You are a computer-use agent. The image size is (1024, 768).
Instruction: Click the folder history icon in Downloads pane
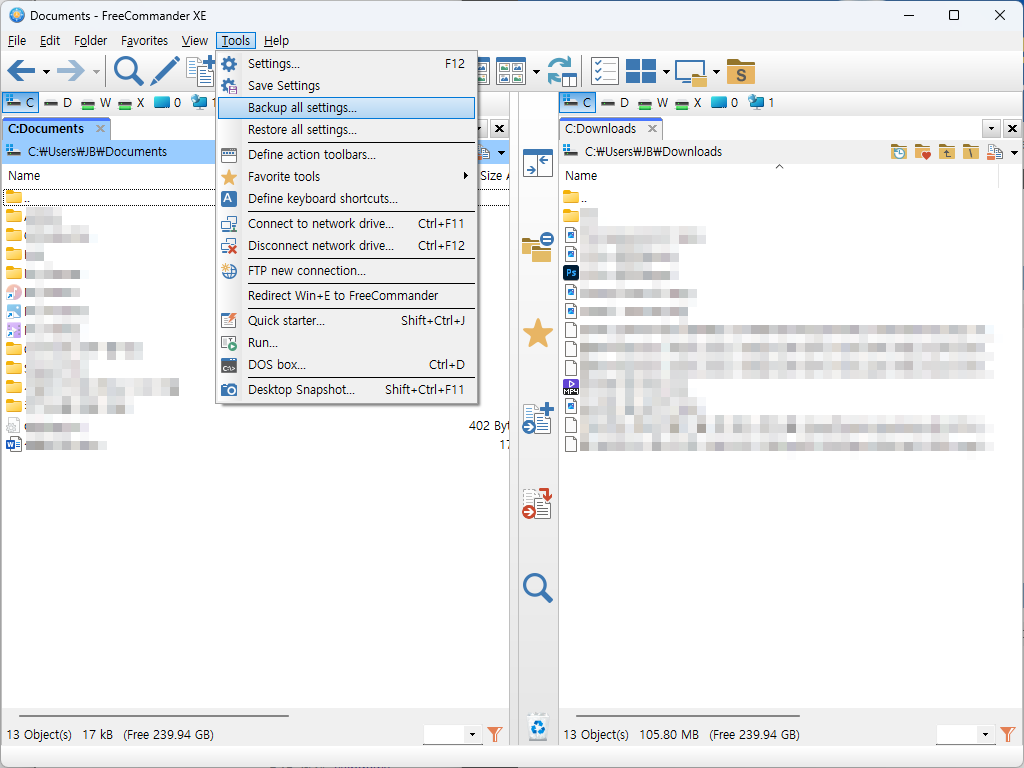click(899, 152)
